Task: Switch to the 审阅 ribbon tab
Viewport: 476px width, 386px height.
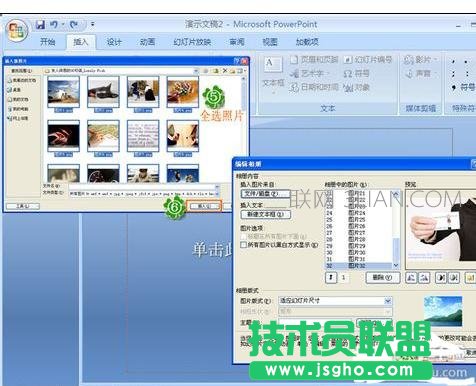Action: pyautogui.click(x=237, y=42)
